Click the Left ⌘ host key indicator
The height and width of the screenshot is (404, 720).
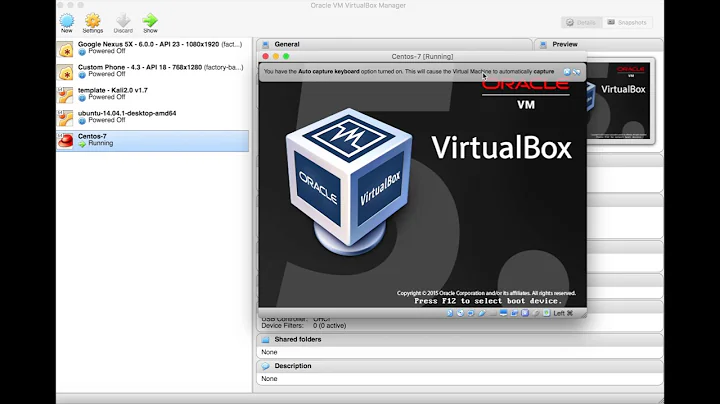[x=563, y=313]
